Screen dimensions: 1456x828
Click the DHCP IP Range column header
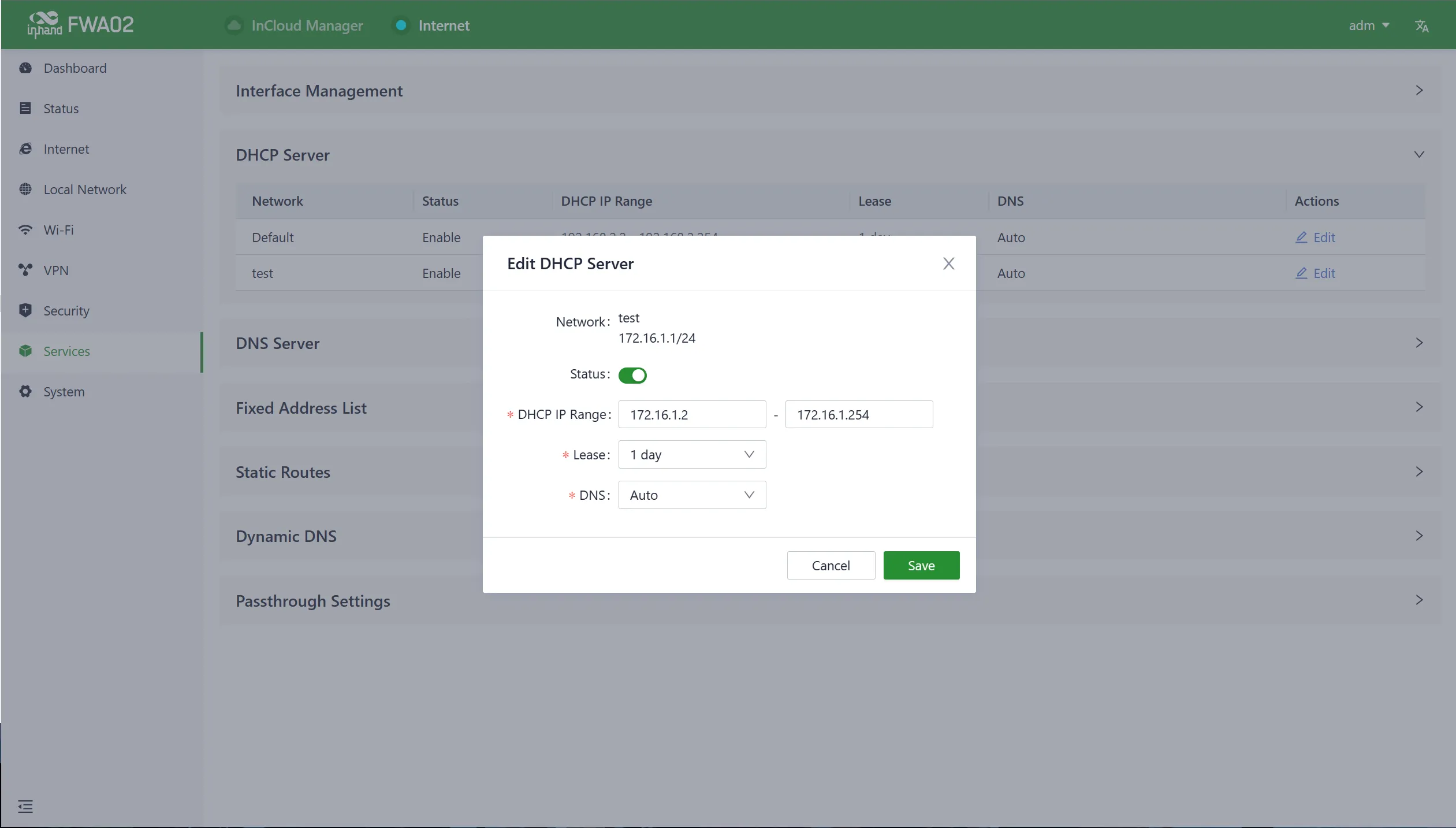(x=606, y=201)
